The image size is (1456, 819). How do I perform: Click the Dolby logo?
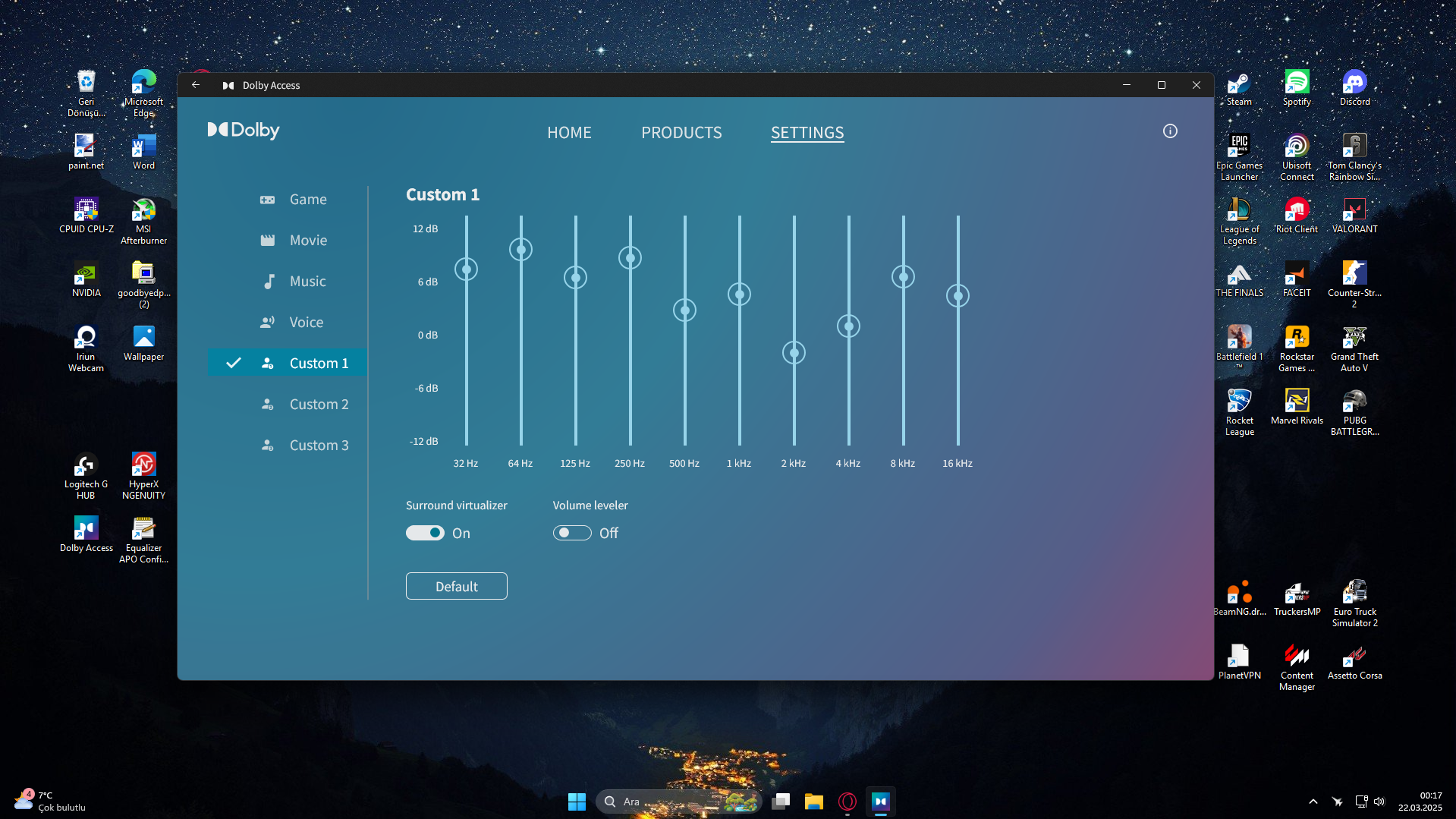pos(244,131)
